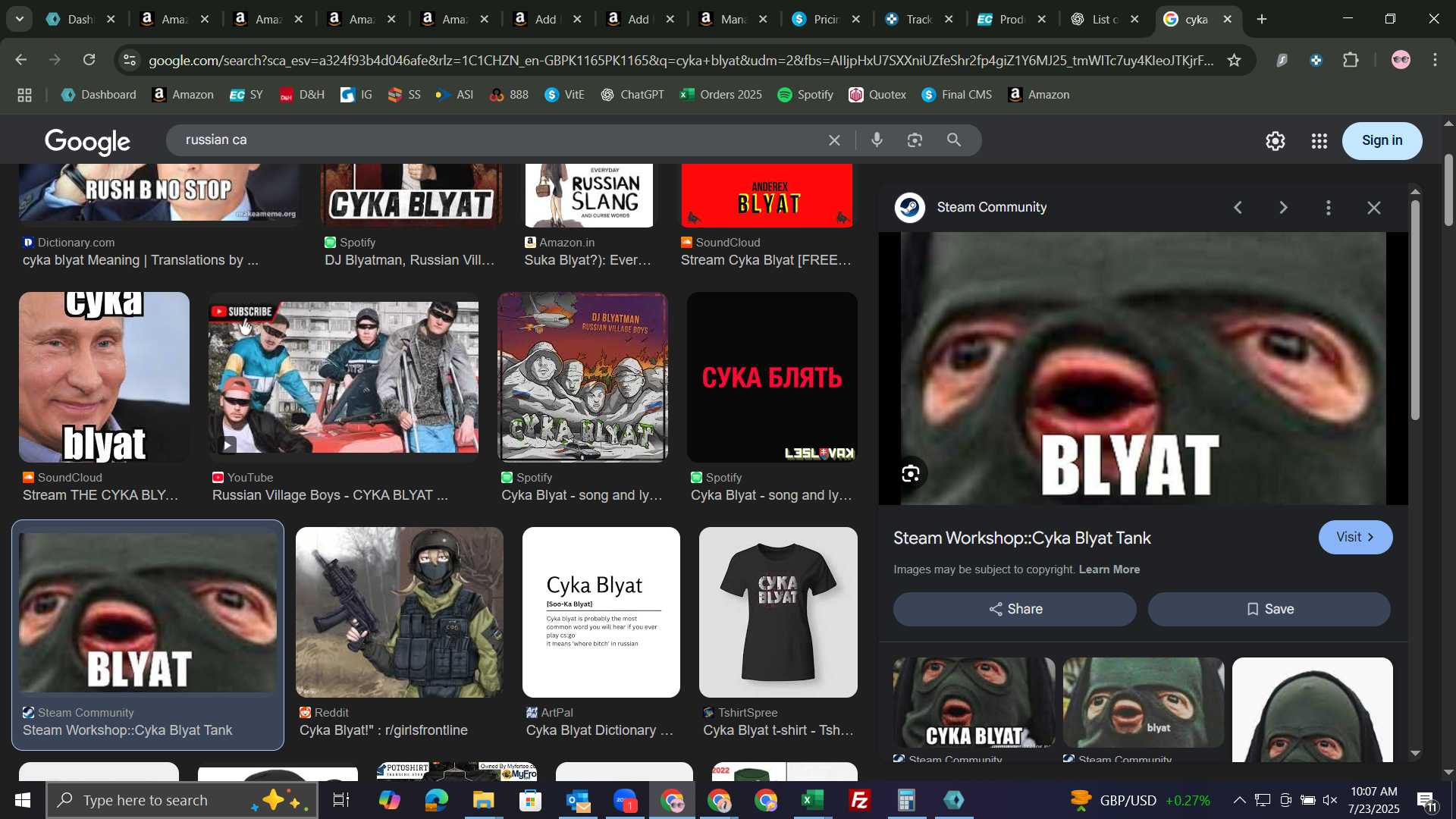Open the Putin cyka blyat SoundCloud thumbnail
The height and width of the screenshot is (819, 1456).
pos(104,378)
